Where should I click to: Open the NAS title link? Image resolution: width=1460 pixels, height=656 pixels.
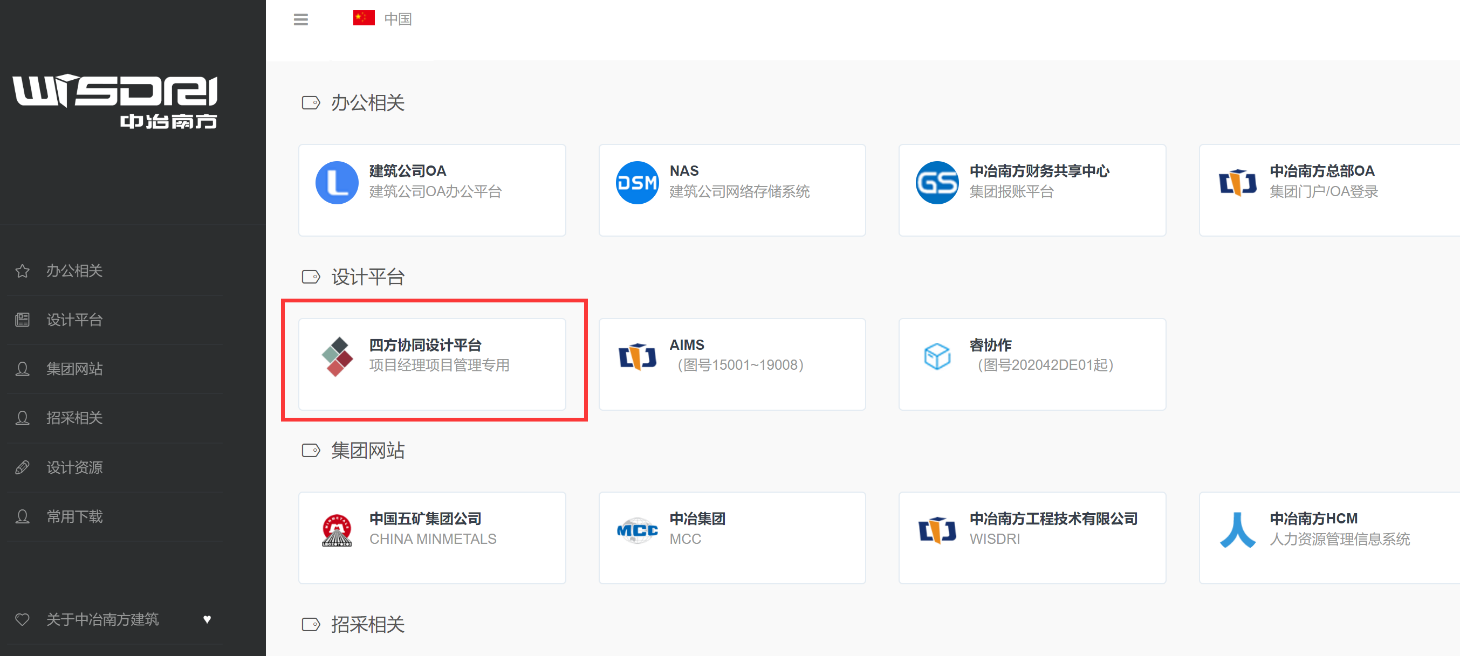pyautogui.click(x=684, y=171)
